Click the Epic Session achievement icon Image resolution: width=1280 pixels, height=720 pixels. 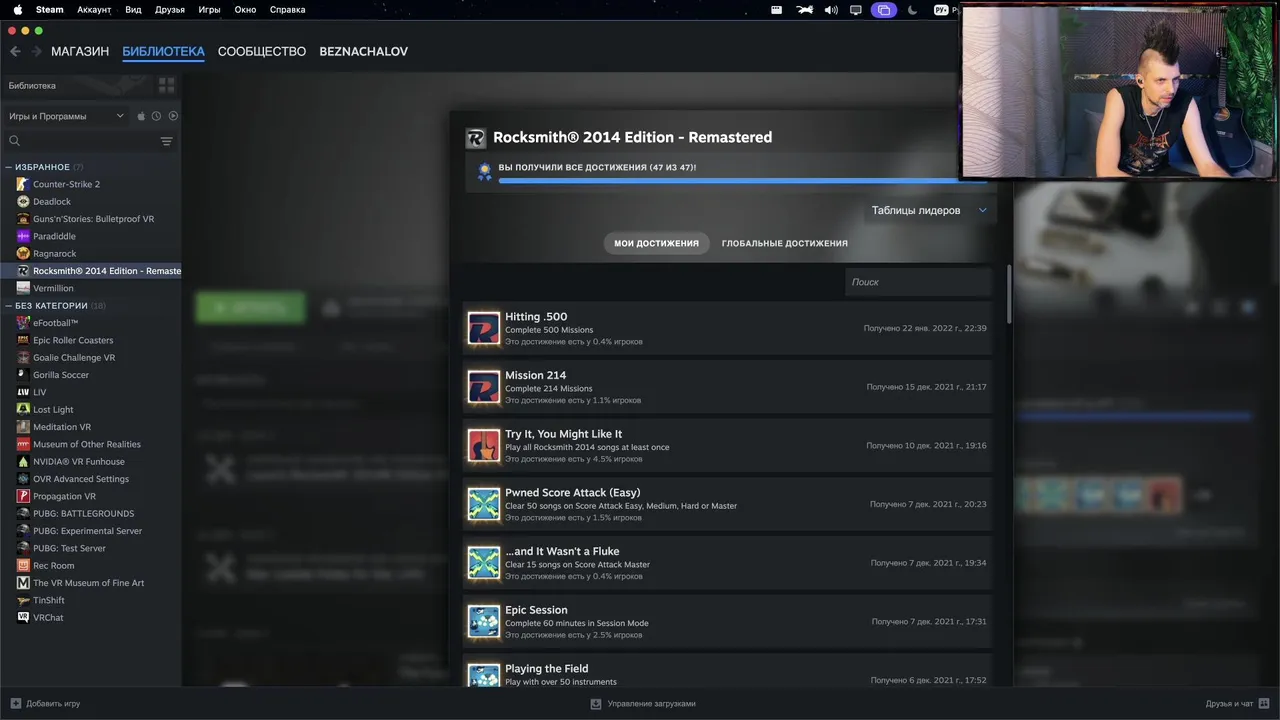pos(484,621)
